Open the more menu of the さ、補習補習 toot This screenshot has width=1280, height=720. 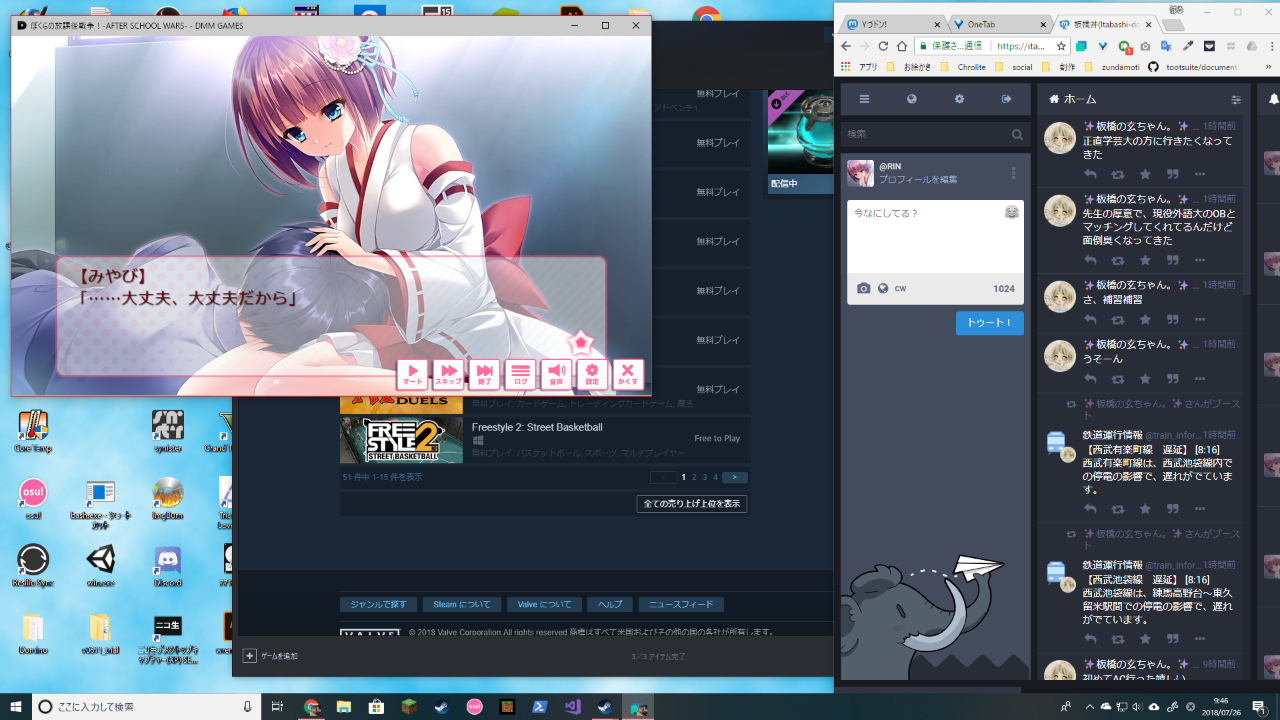click(1200, 320)
